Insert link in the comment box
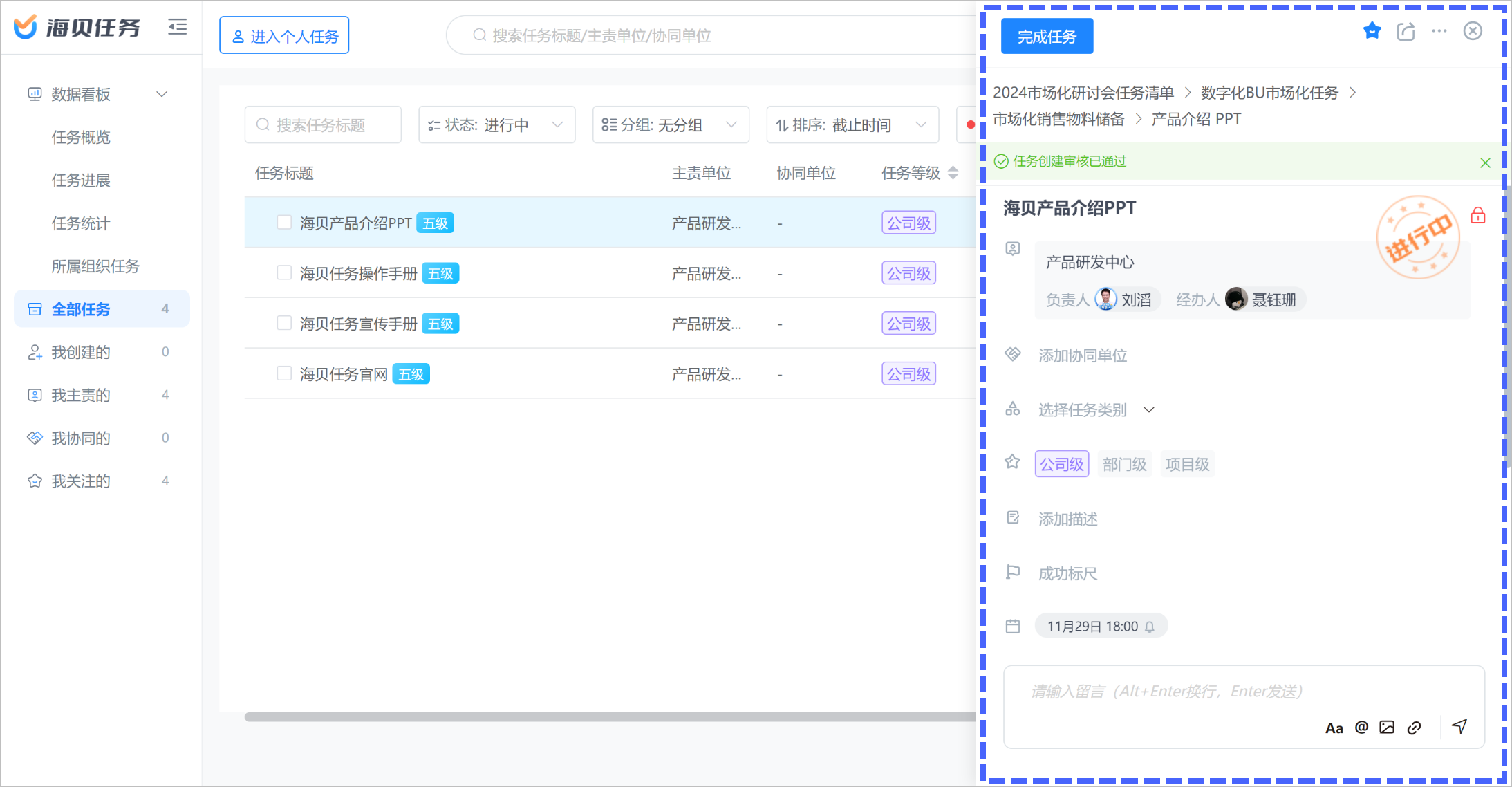Viewport: 1512px width, 787px height. [x=1414, y=728]
